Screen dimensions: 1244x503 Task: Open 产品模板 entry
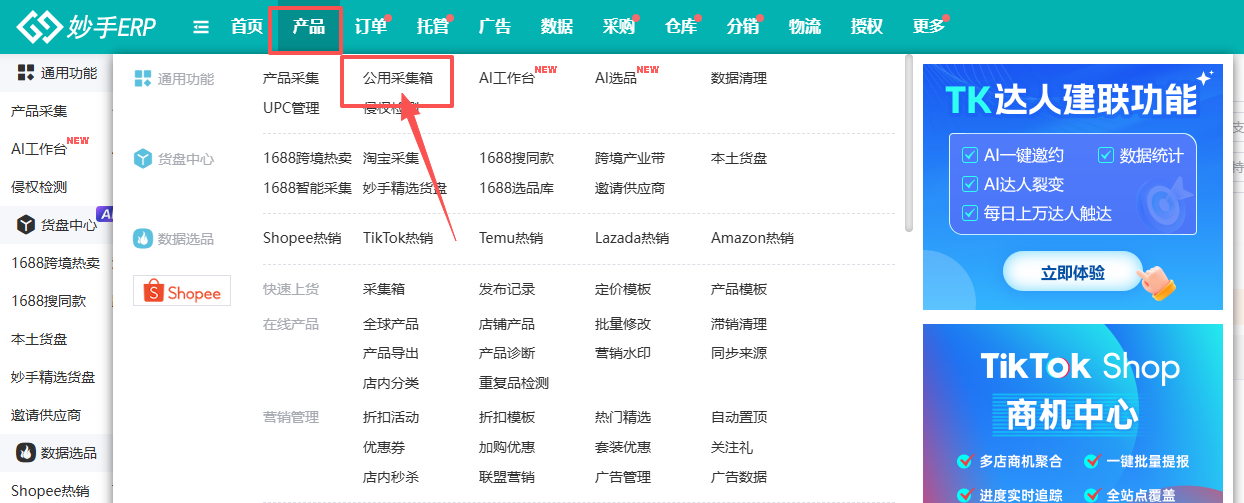[739, 289]
